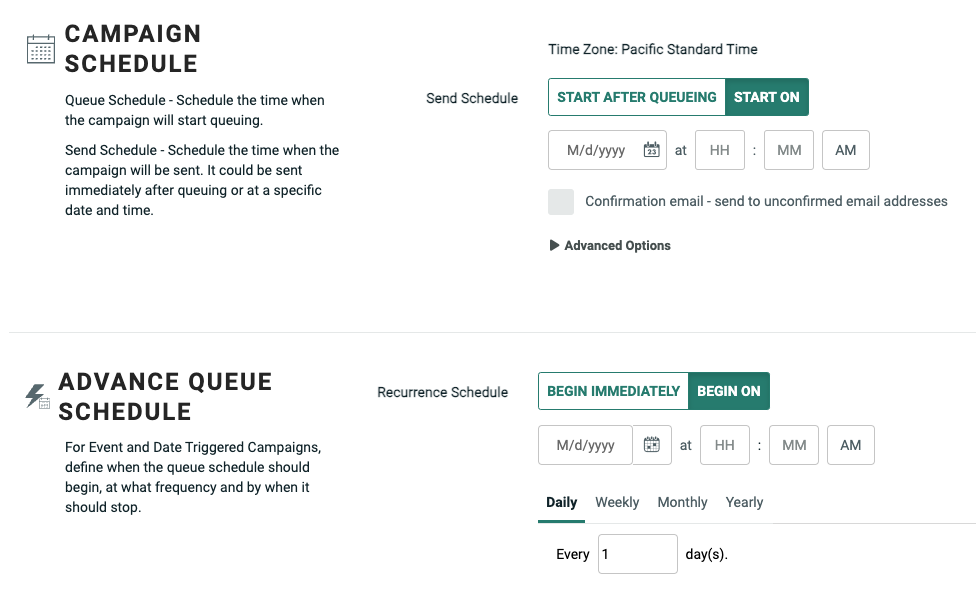Choose Begin Immediately recurrence option
The width and height of the screenshot is (976, 597).
pos(613,391)
